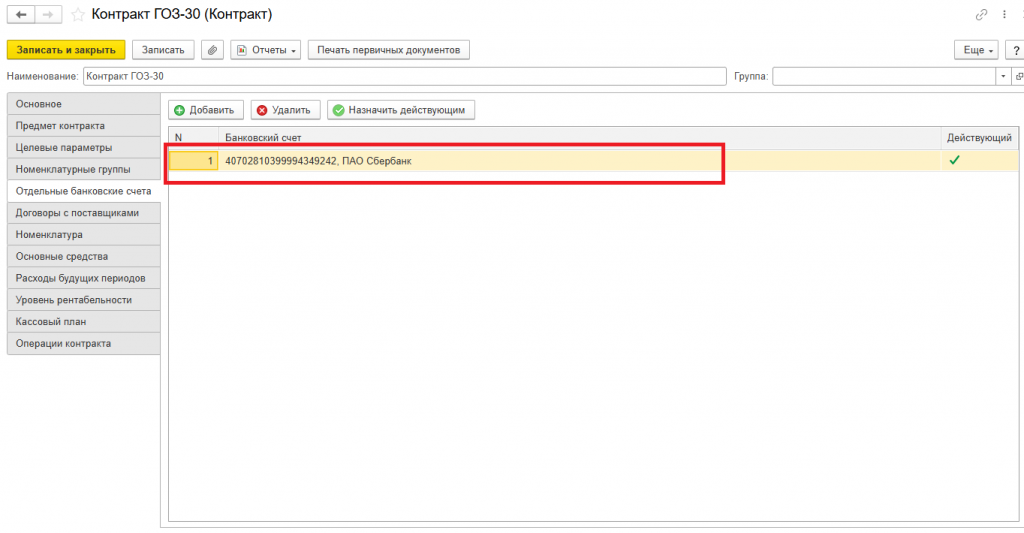Viewport: 1024px width, 533px height.
Task: Switch to the Целевые параметры tab
Action: (x=84, y=148)
